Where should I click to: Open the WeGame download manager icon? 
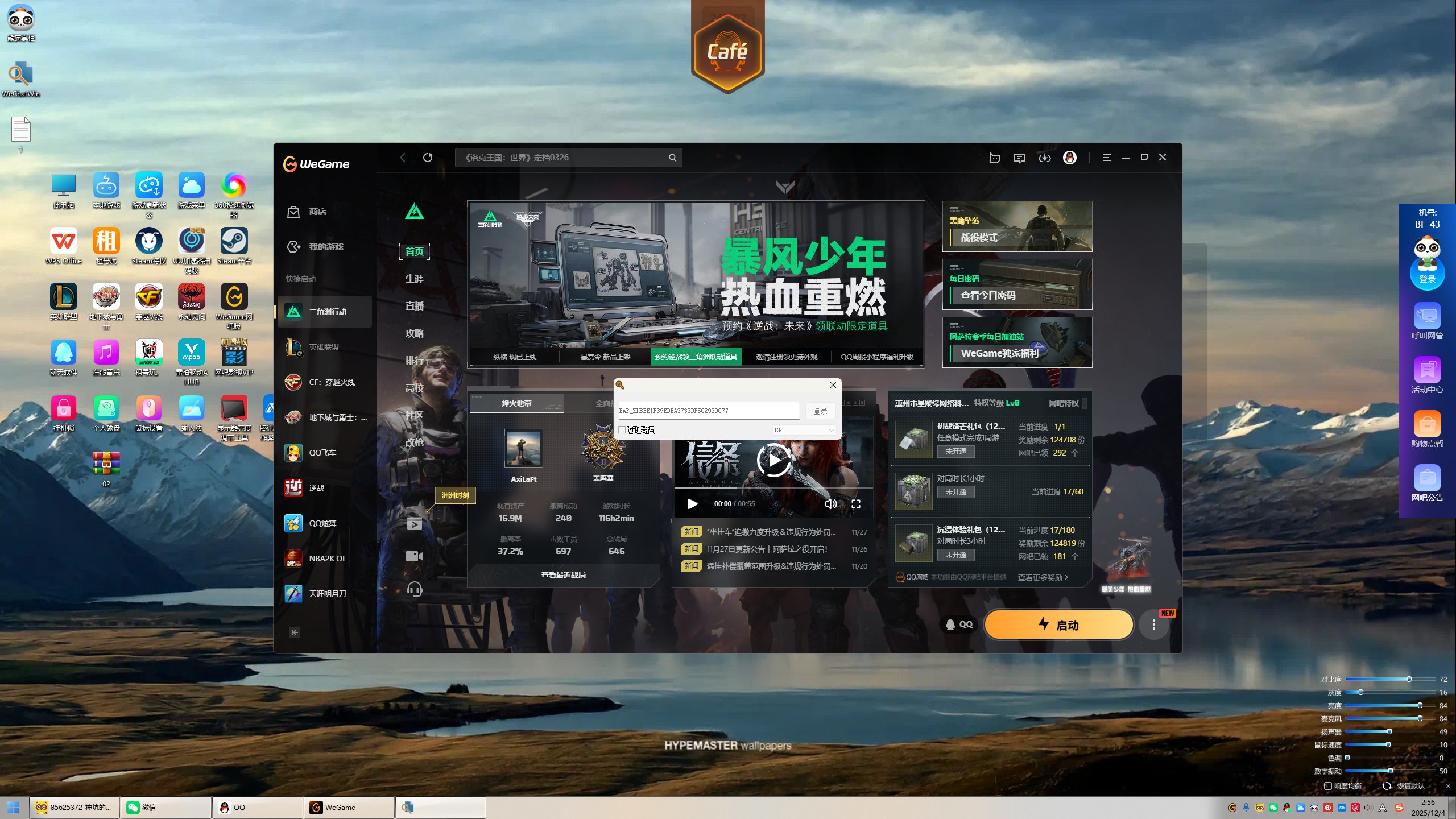tap(1044, 158)
